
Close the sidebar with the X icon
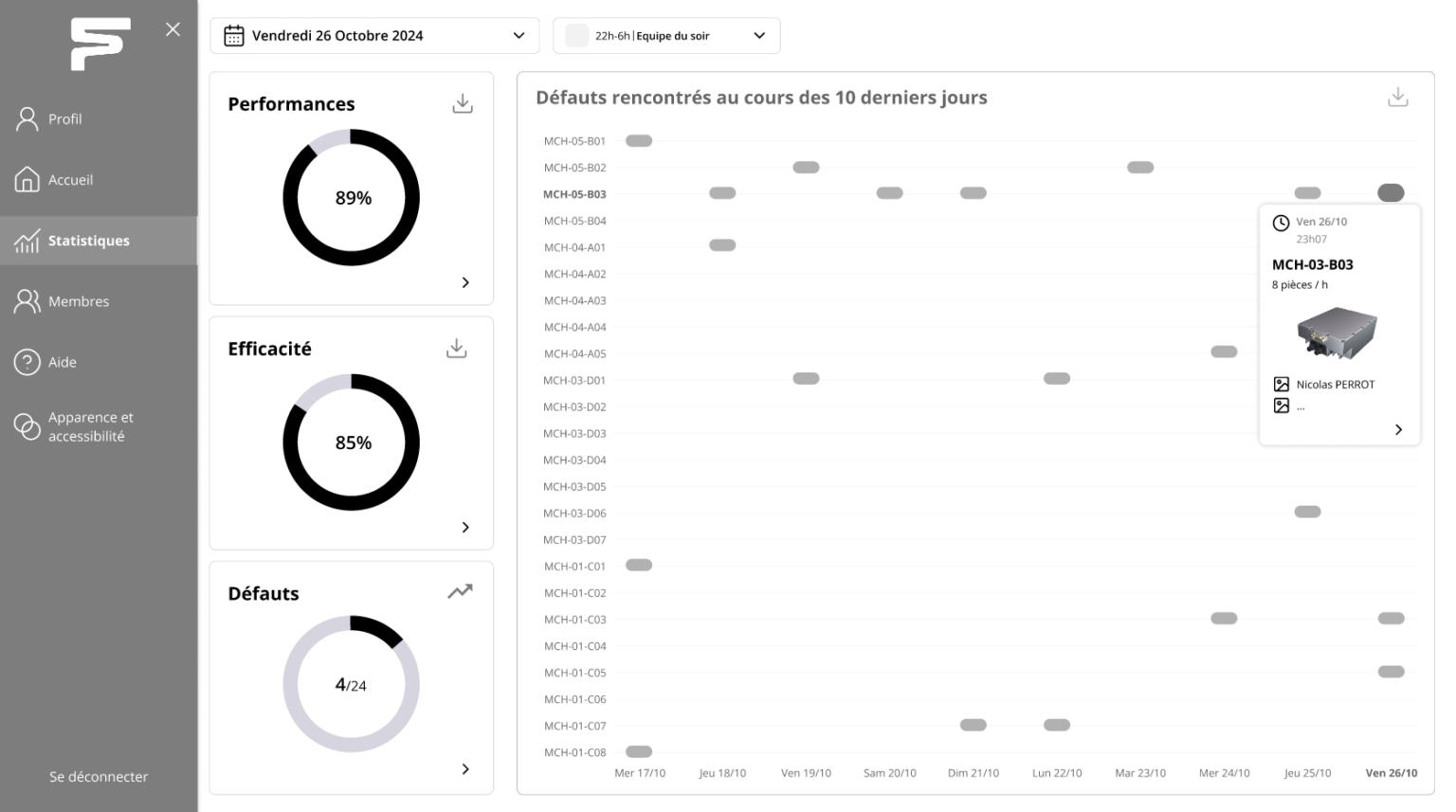pyautogui.click(x=173, y=29)
